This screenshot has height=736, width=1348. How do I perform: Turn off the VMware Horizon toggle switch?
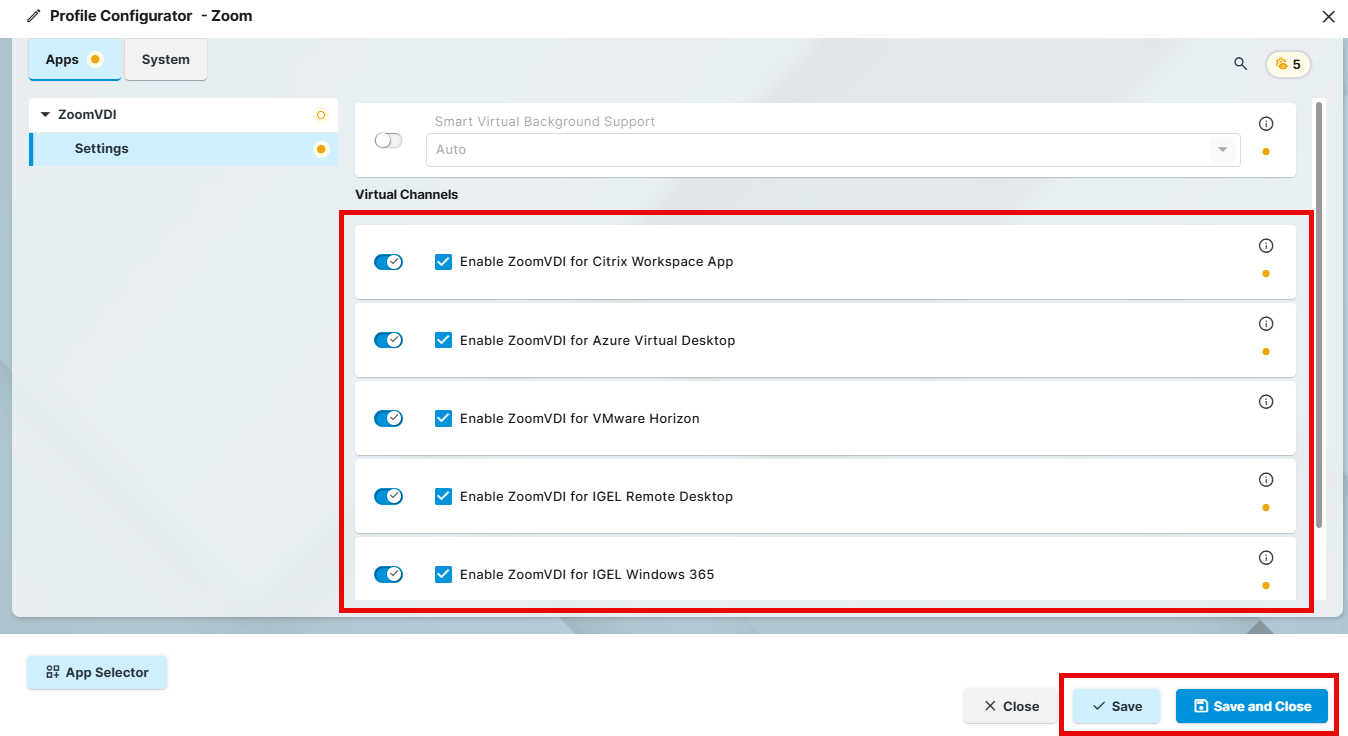coord(388,418)
